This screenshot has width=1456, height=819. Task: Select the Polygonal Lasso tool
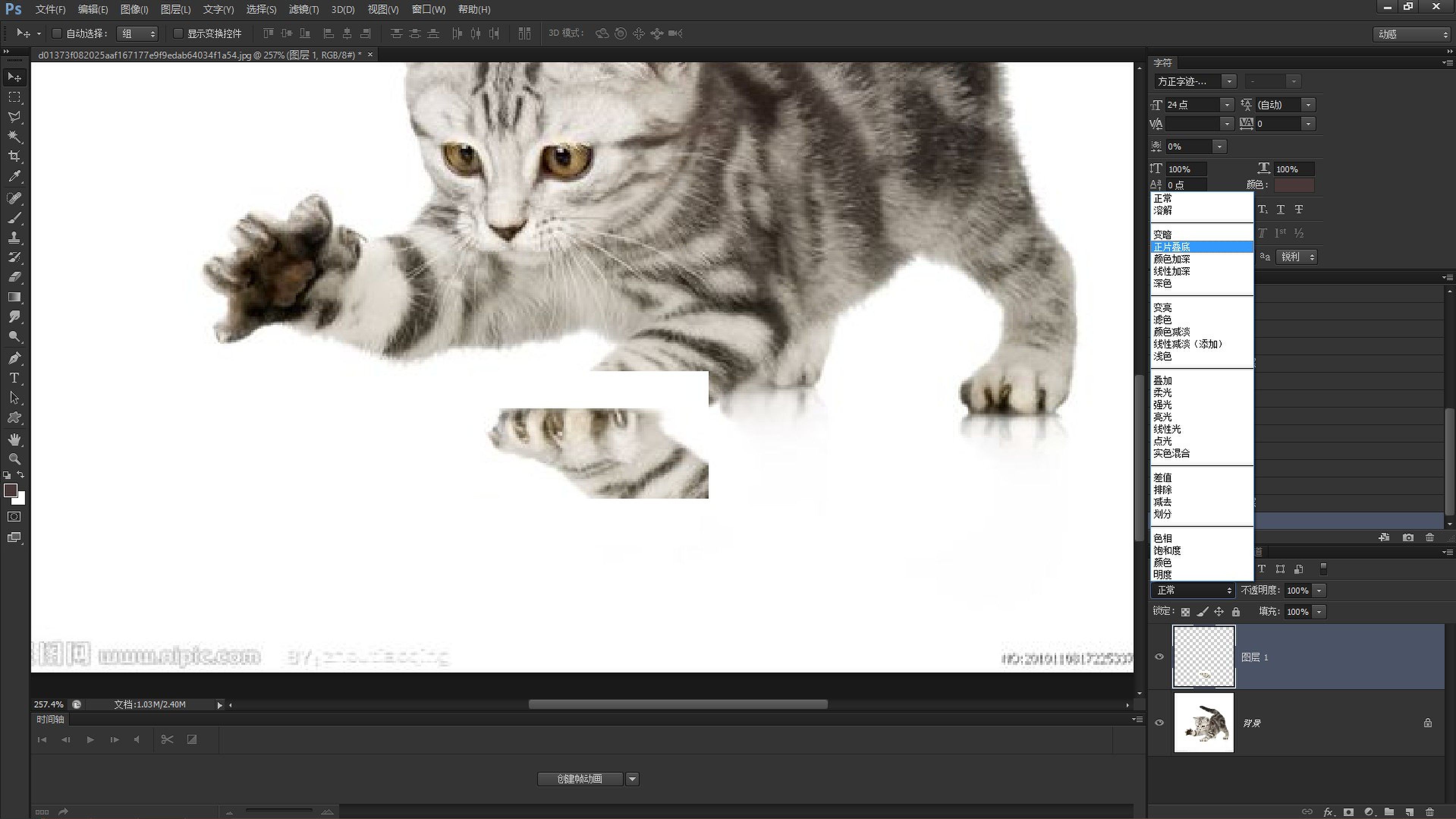pos(15,117)
